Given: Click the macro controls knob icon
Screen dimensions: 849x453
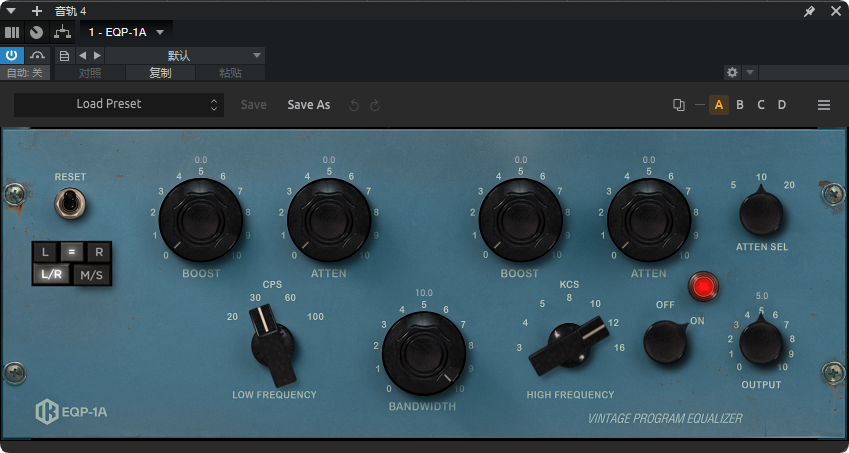Looking at the screenshot, I should [36, 32].
